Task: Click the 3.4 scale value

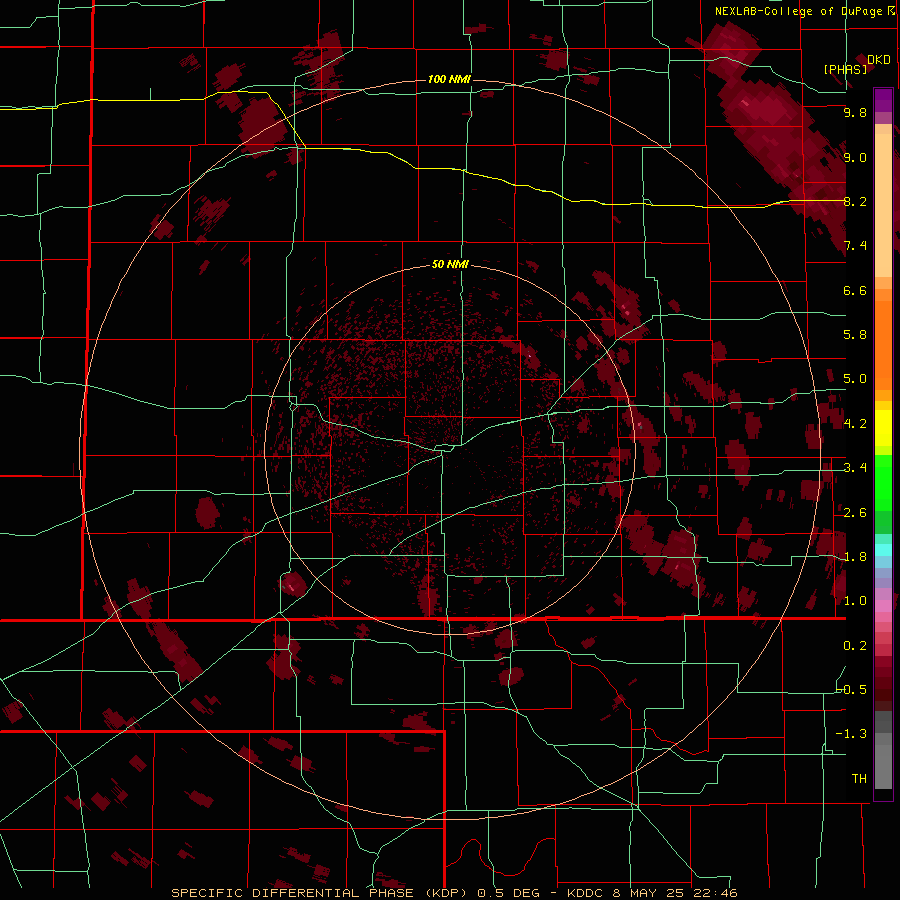Action: pyautogui.click(x=855, y=467)
